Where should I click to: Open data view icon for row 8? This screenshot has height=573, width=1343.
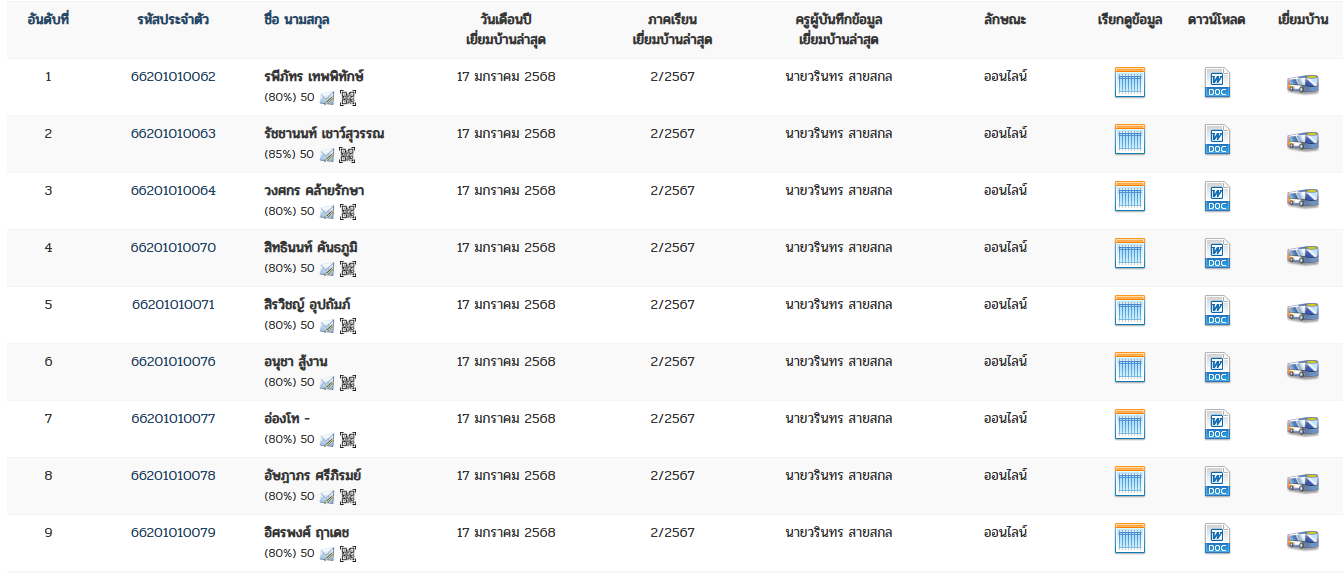[x=1129, y=481]
